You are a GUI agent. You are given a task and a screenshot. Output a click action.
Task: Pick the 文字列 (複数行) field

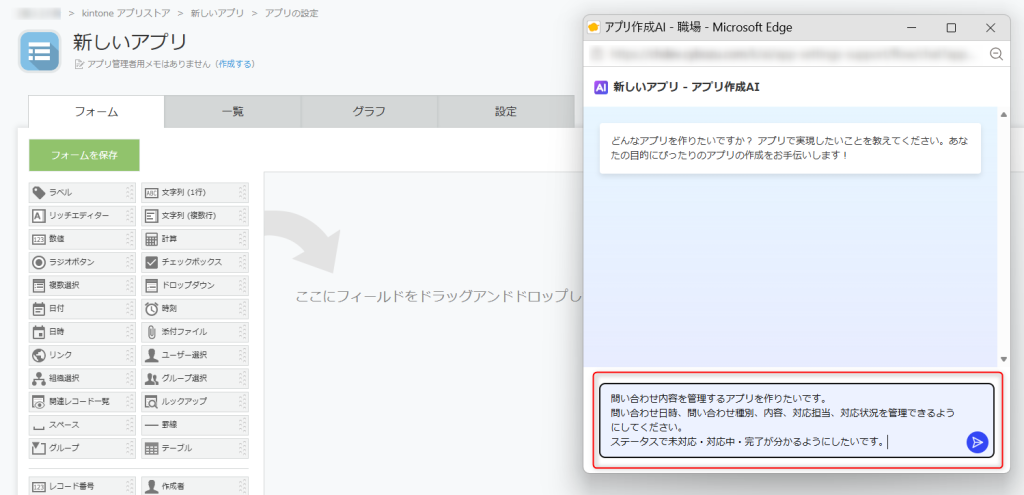tap(195, 216)
